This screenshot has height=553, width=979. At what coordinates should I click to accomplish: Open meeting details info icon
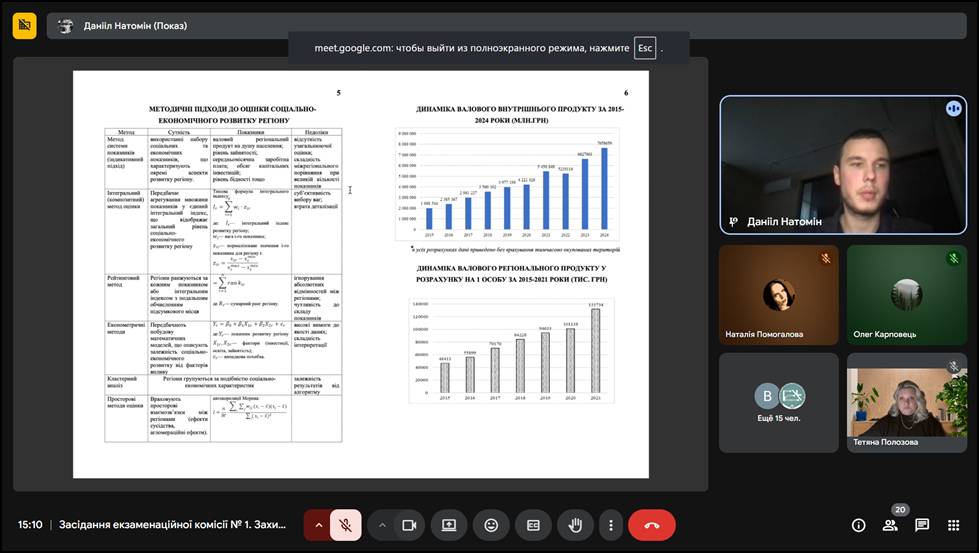tap(858, 525)
